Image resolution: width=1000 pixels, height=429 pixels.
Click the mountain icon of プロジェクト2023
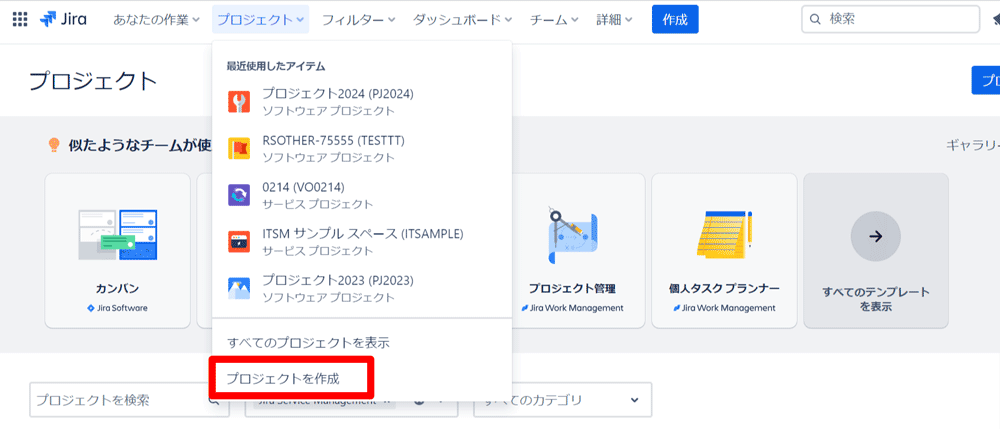(x=239, y=288)
